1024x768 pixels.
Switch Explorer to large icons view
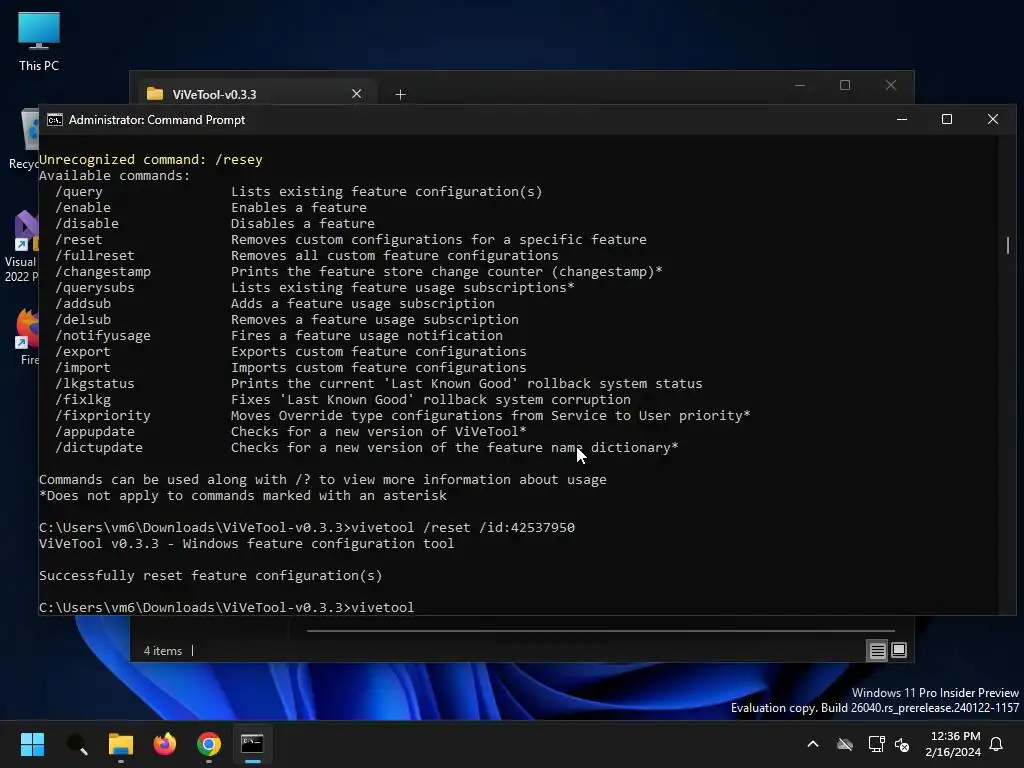point(899,650)
